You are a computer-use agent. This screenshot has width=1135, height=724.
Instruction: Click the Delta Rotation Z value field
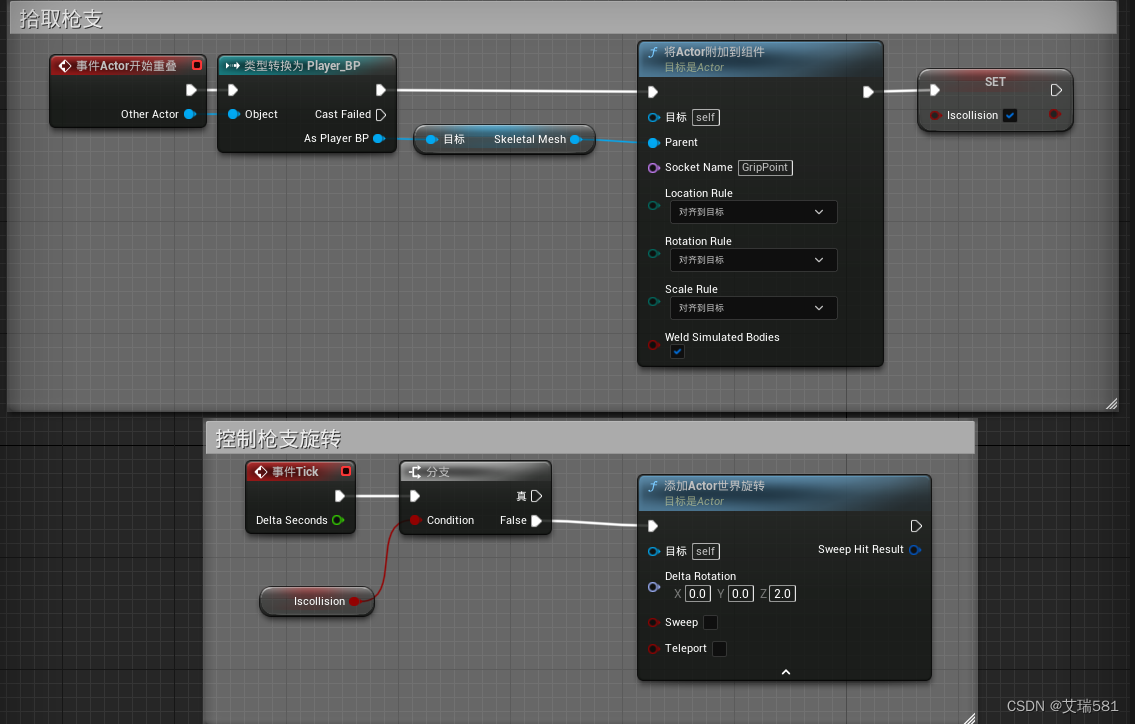point(782,594)
